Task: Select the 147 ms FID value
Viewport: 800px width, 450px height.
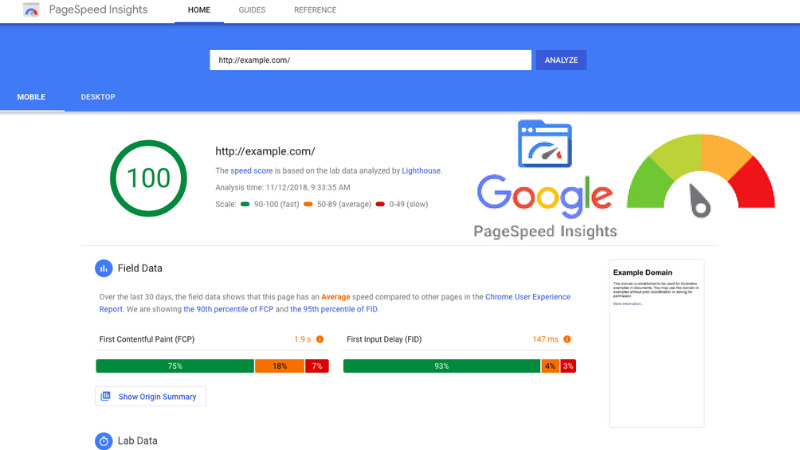Action: [545, 339]
